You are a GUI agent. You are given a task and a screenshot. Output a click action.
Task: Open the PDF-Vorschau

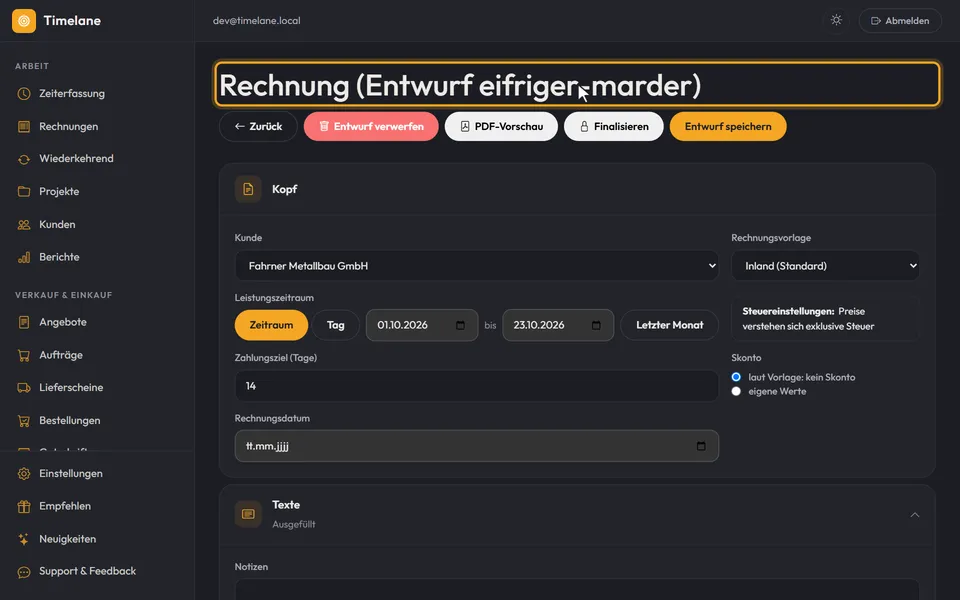[501, 127]
